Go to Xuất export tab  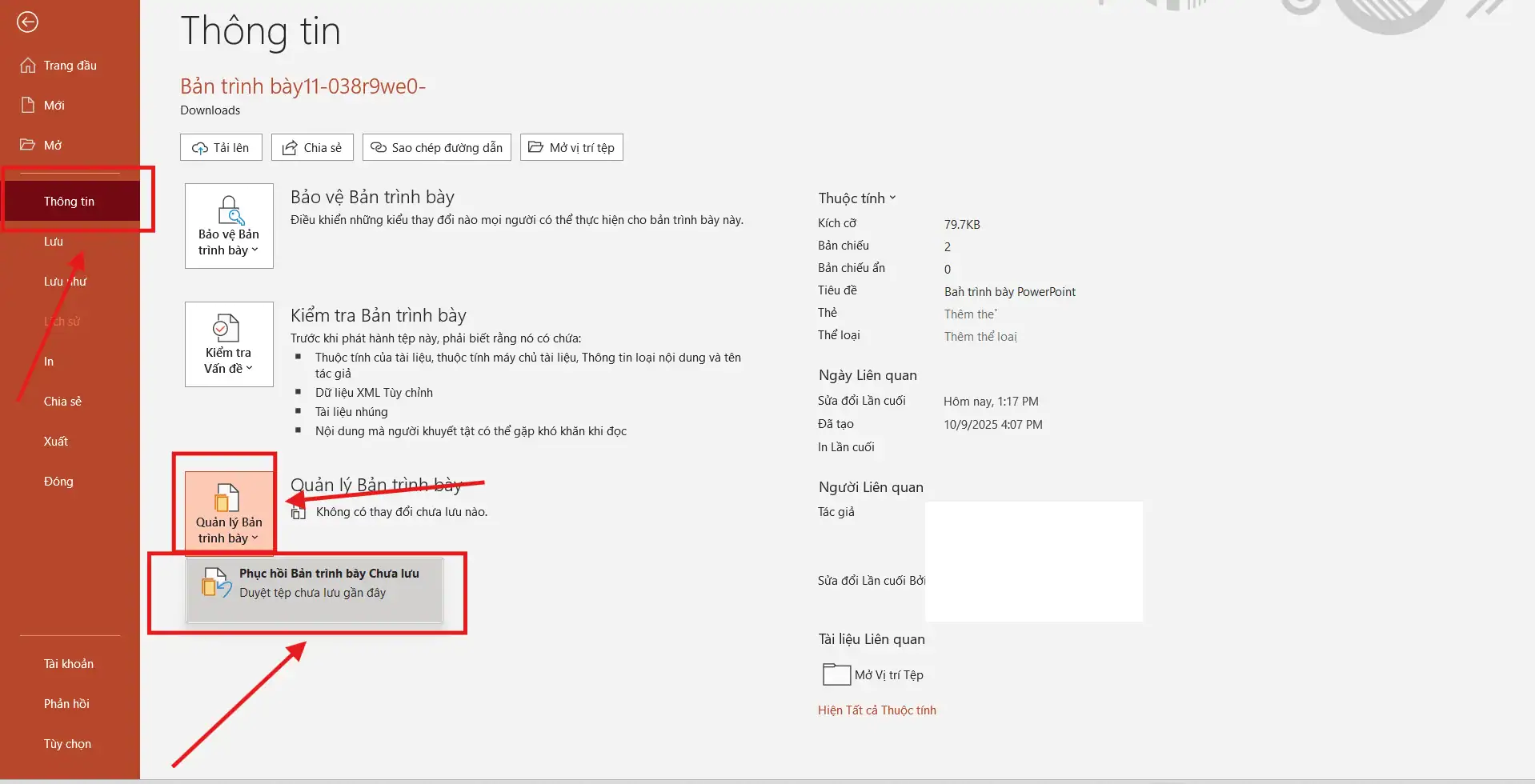click(x=56, y=442)
